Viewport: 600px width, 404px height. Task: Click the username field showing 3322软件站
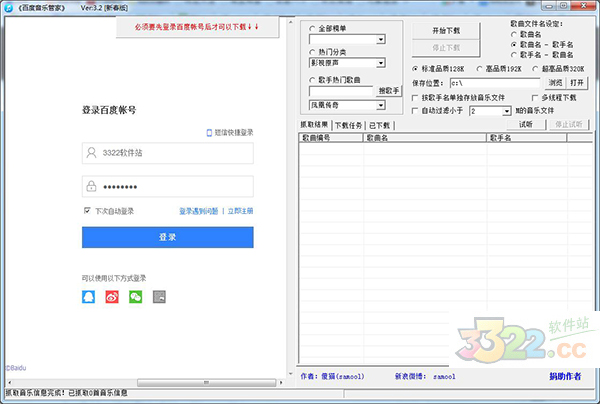tap(168, 153)
